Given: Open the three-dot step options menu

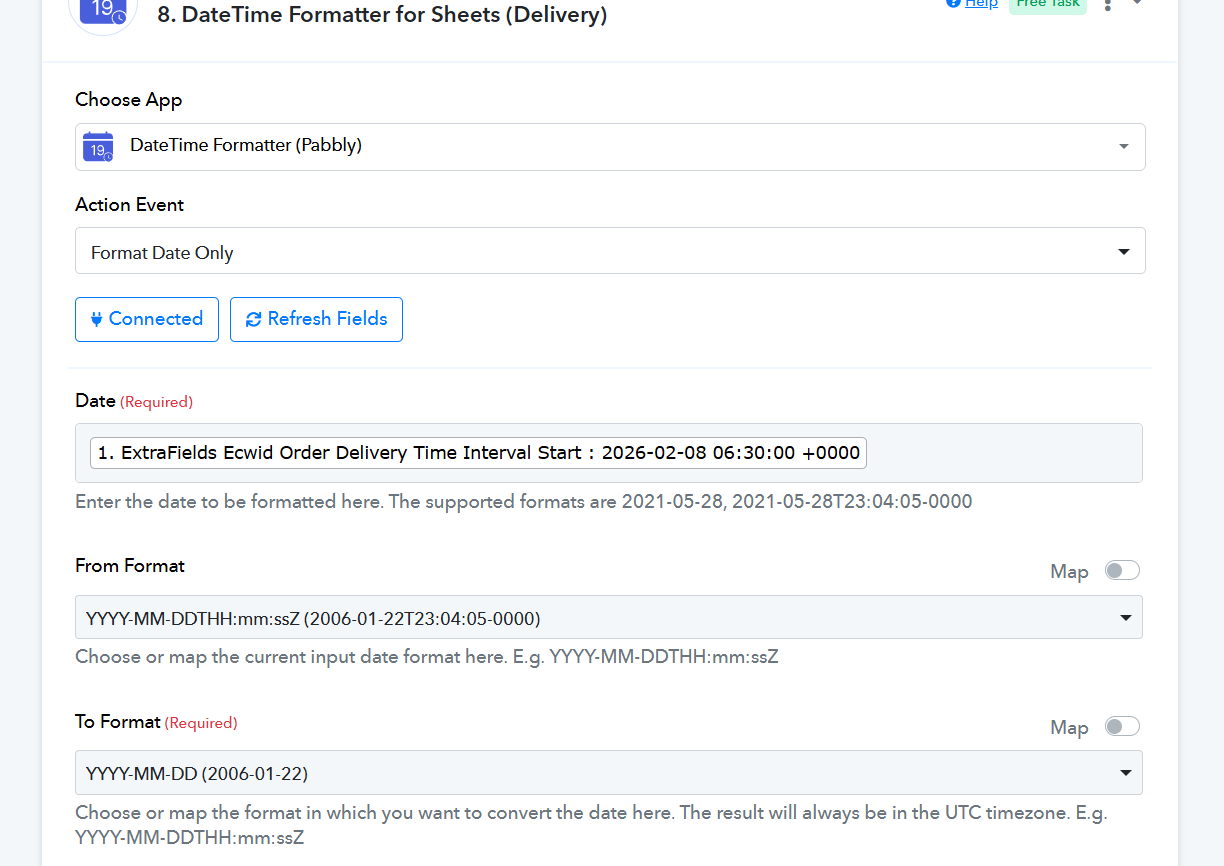Looking at the screenshot, I should click(x=1107, y=5).
